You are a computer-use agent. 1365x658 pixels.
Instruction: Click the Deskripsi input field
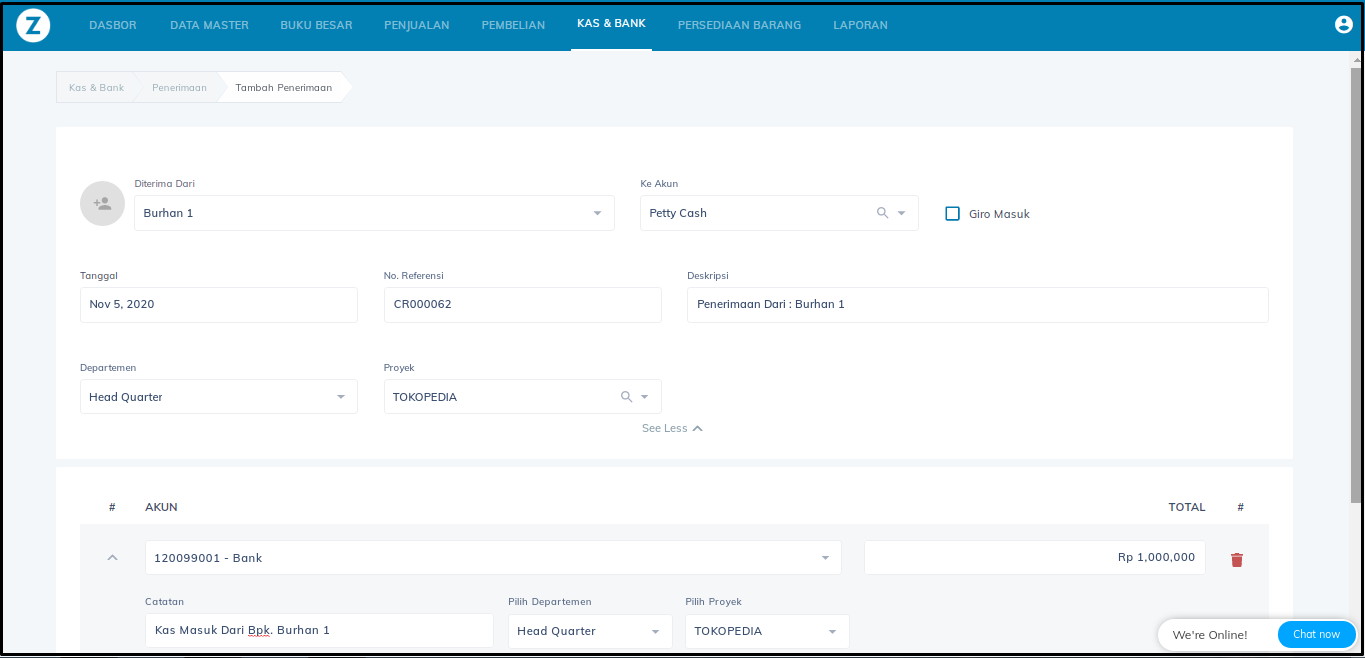tap(977, 304)
